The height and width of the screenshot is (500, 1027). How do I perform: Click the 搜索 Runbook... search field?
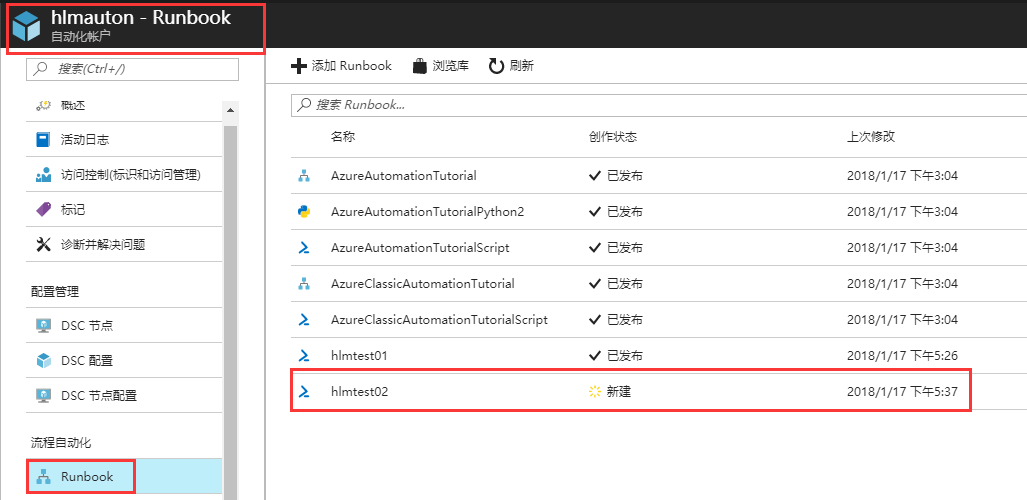coord(659,105)
